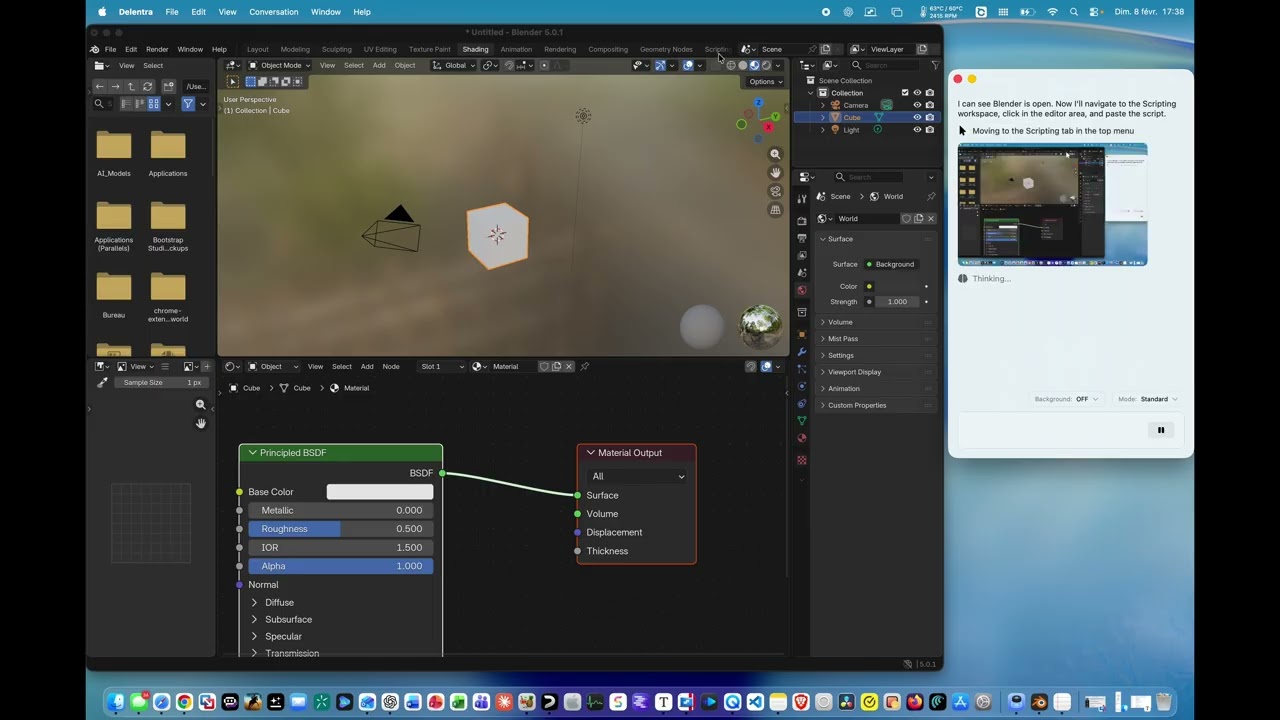Click the zoom magnifier icon in 3D viewport
The height and width of the screenshot is (720, 1280).
coord(775,154)
